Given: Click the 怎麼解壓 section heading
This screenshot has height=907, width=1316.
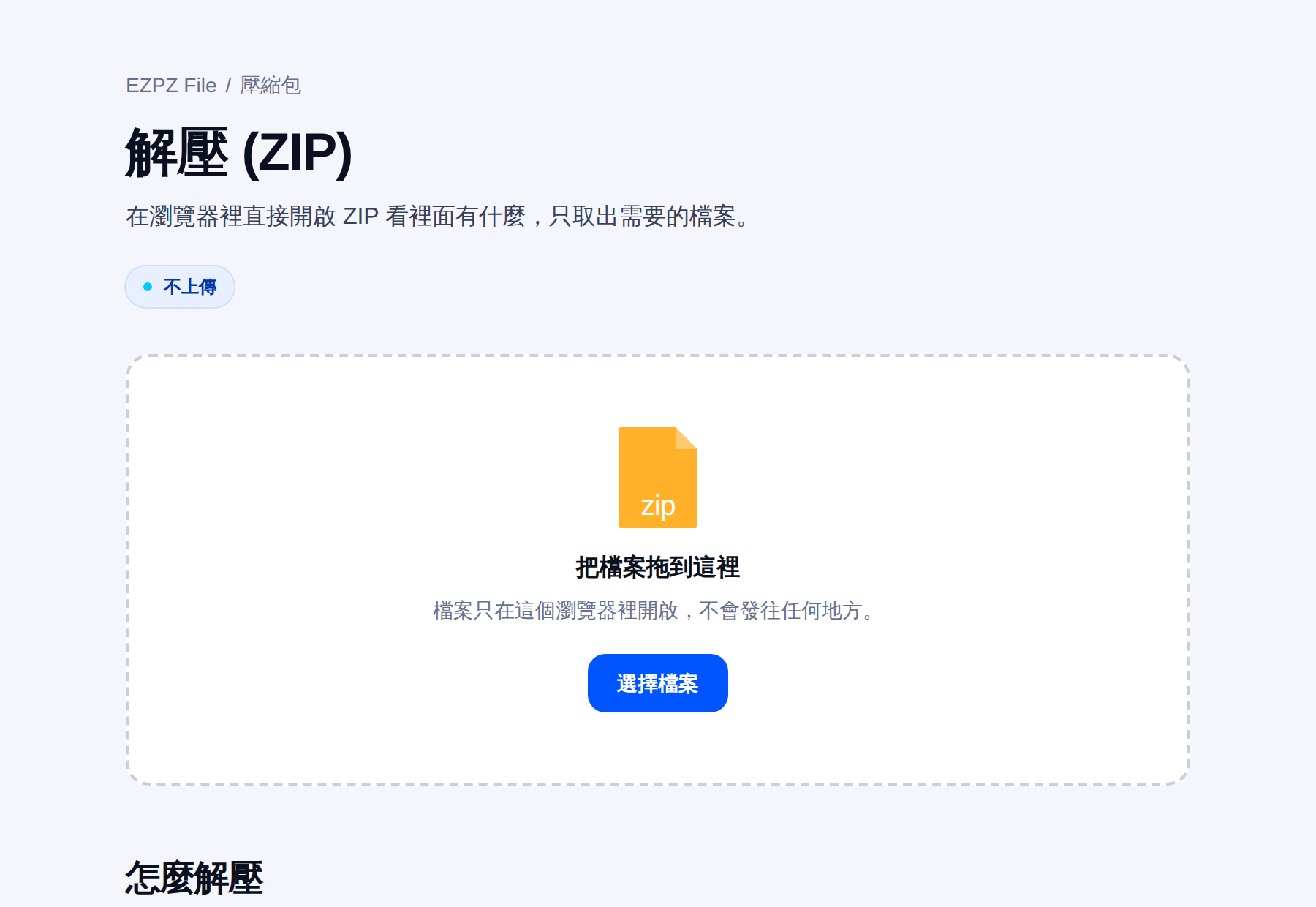Looking at the screenshot, I should click(x=194, y=878).
